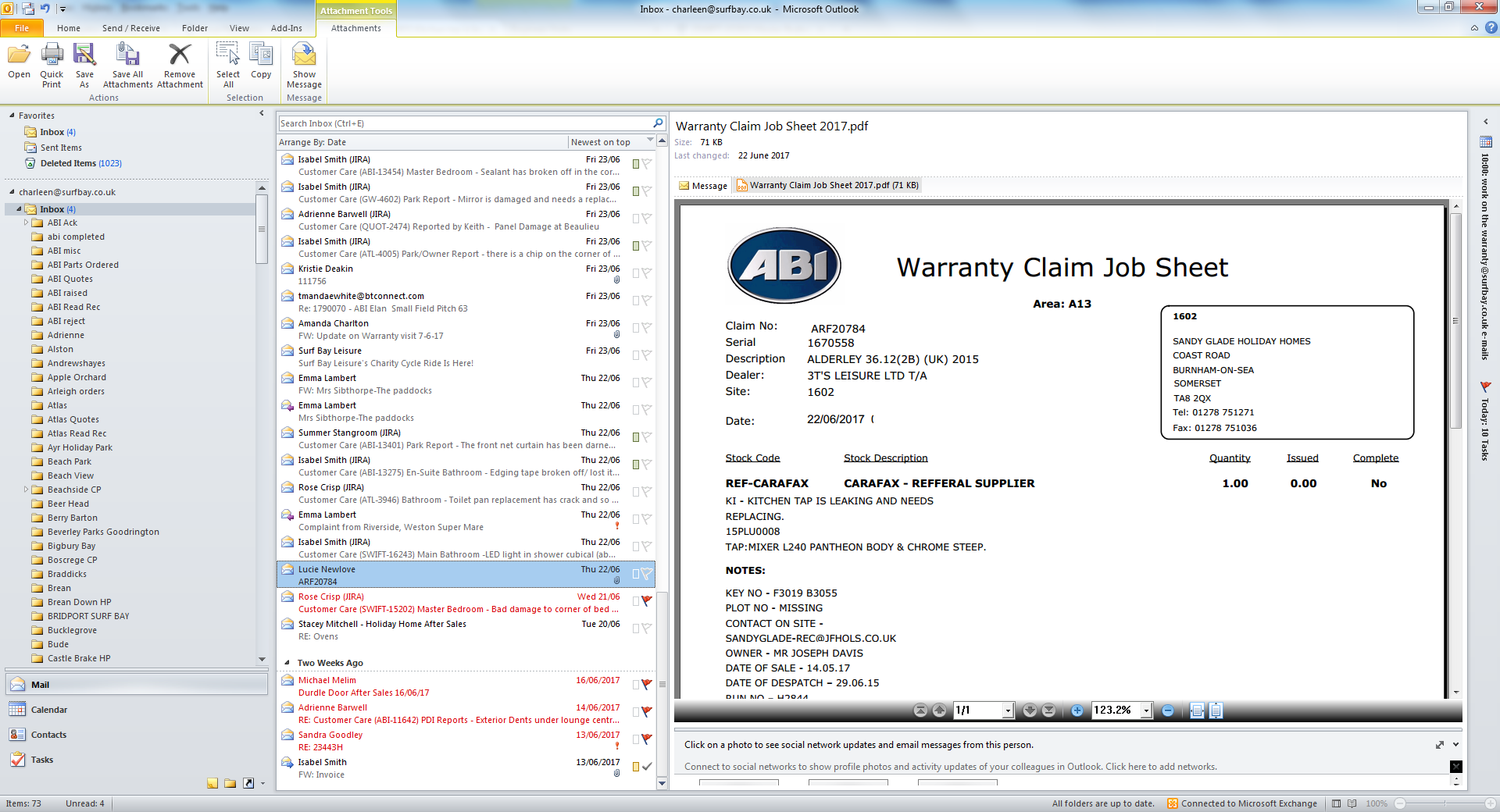1500x812 pixels.
Task: Click the Show Message icon
Action: 304,56
